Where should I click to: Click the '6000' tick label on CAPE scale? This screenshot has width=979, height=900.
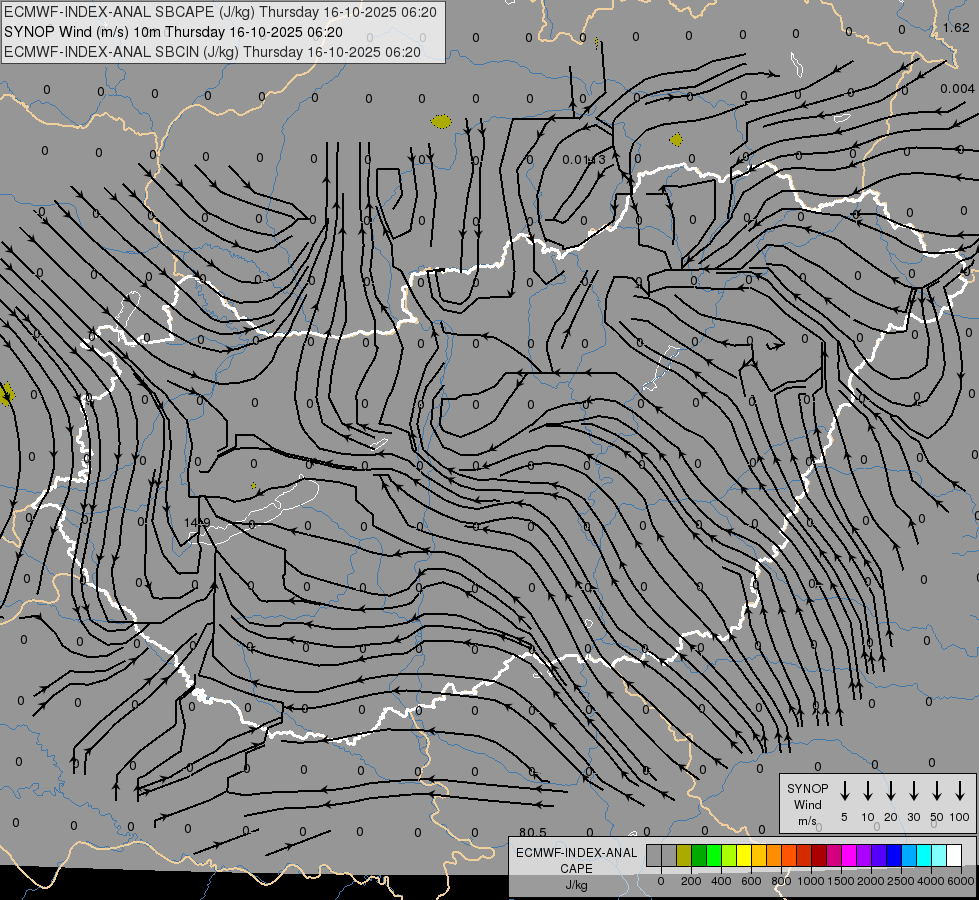tap(961, 881)
